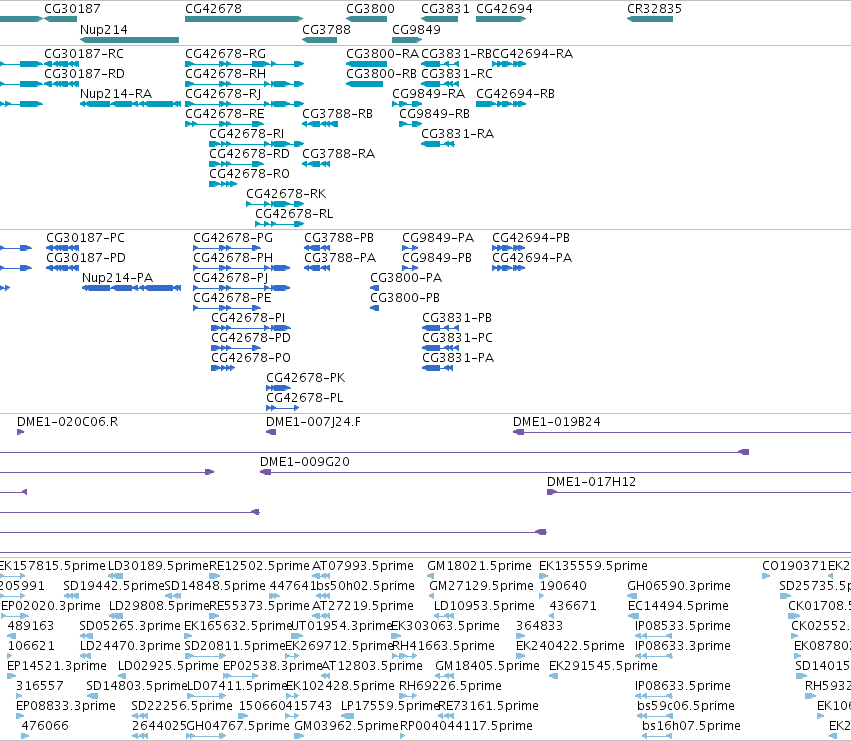Open the CG30187 gene label
851x741 pixels.
click(72, 9)
